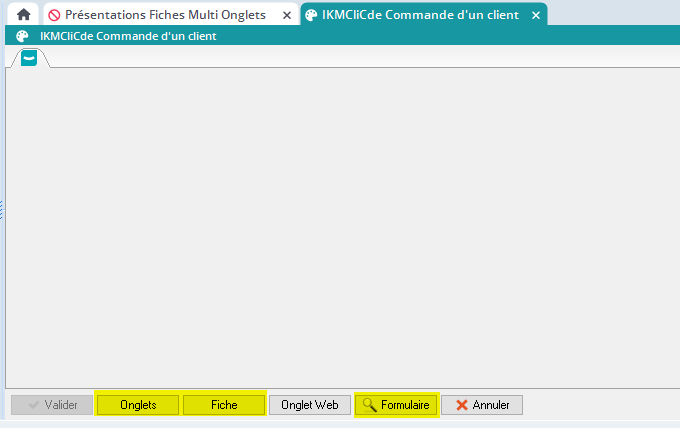The width and height of the screenshot is (680, 428).
Task: Click the header title IKMCliCde Commande d'un client
Action: click(128, 36)
